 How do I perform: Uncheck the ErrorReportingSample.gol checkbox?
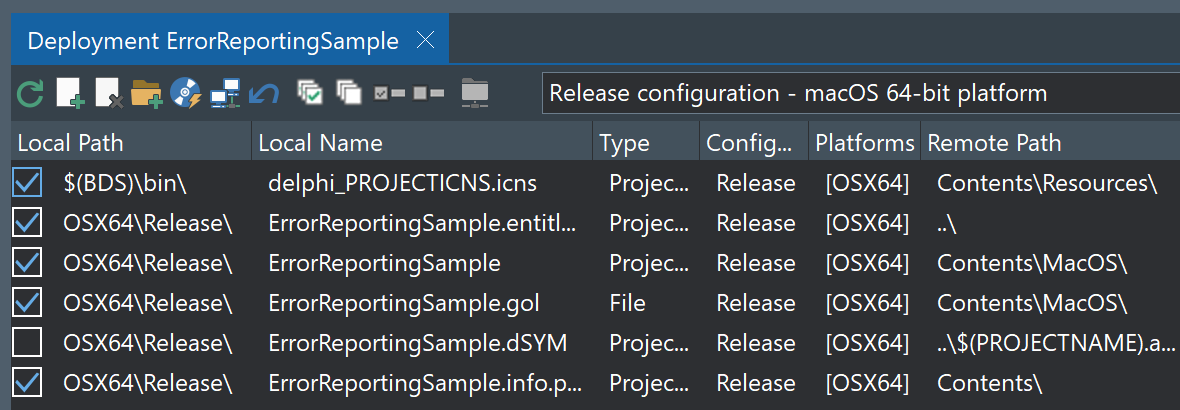point(28,303)
